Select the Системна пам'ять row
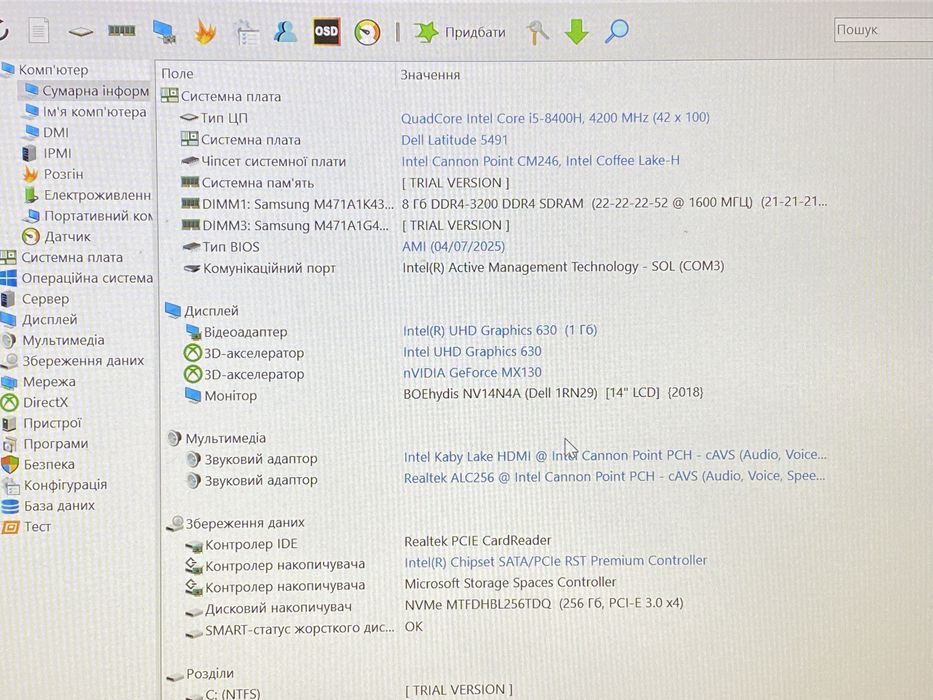This screenshot has height=700, width=933. click(345, 182)
